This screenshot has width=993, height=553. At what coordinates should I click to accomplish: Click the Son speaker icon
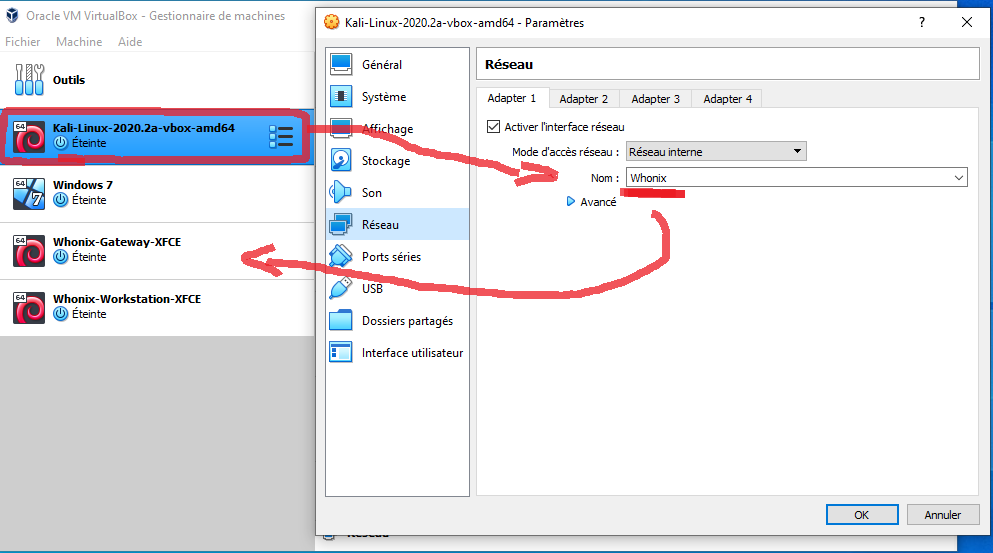coord(341,192)
